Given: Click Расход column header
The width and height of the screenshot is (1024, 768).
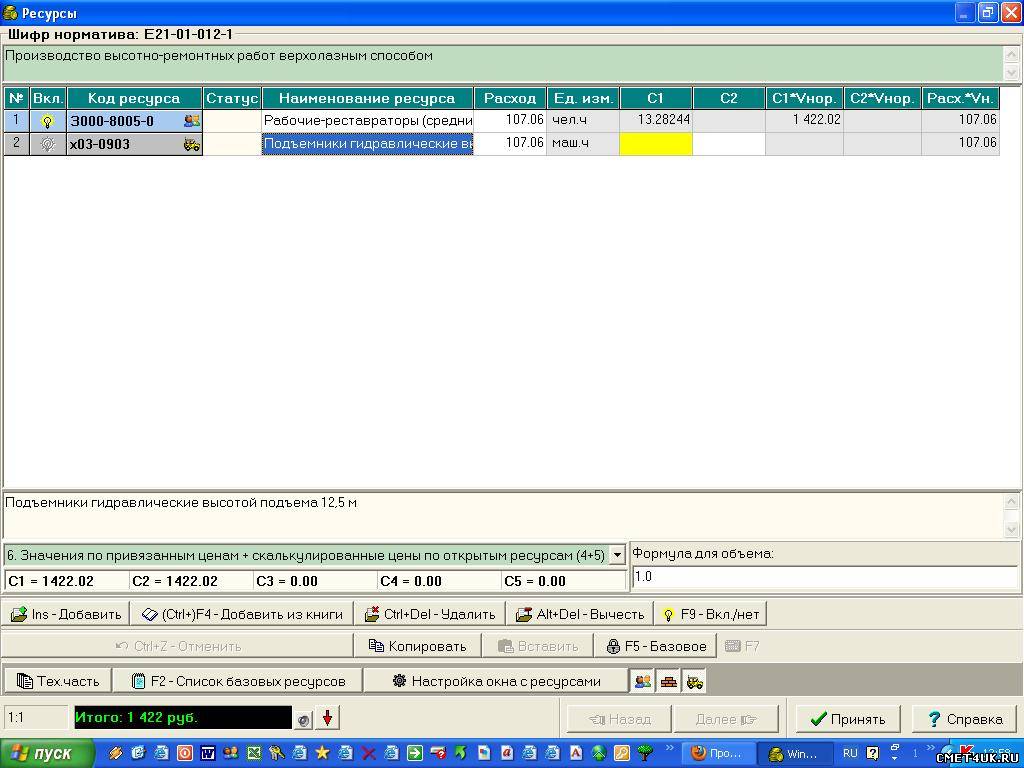Looking at the screenshot, I should [x=510, y=99].
